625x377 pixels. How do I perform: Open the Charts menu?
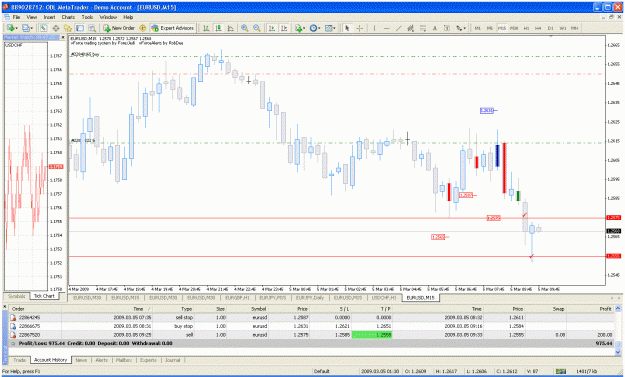pos(68,17)
